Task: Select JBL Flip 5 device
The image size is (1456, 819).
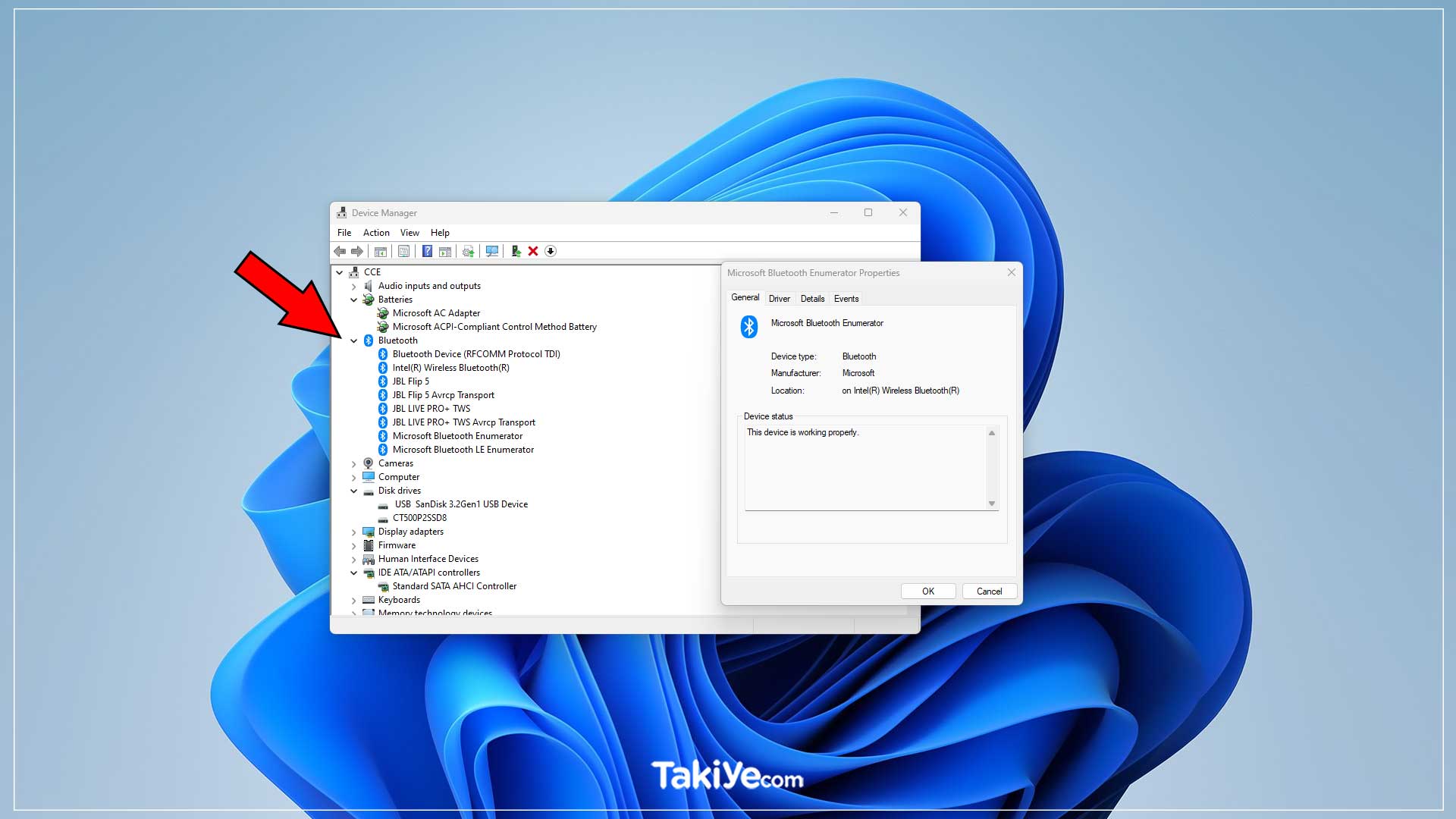Action: click(410, 381)
